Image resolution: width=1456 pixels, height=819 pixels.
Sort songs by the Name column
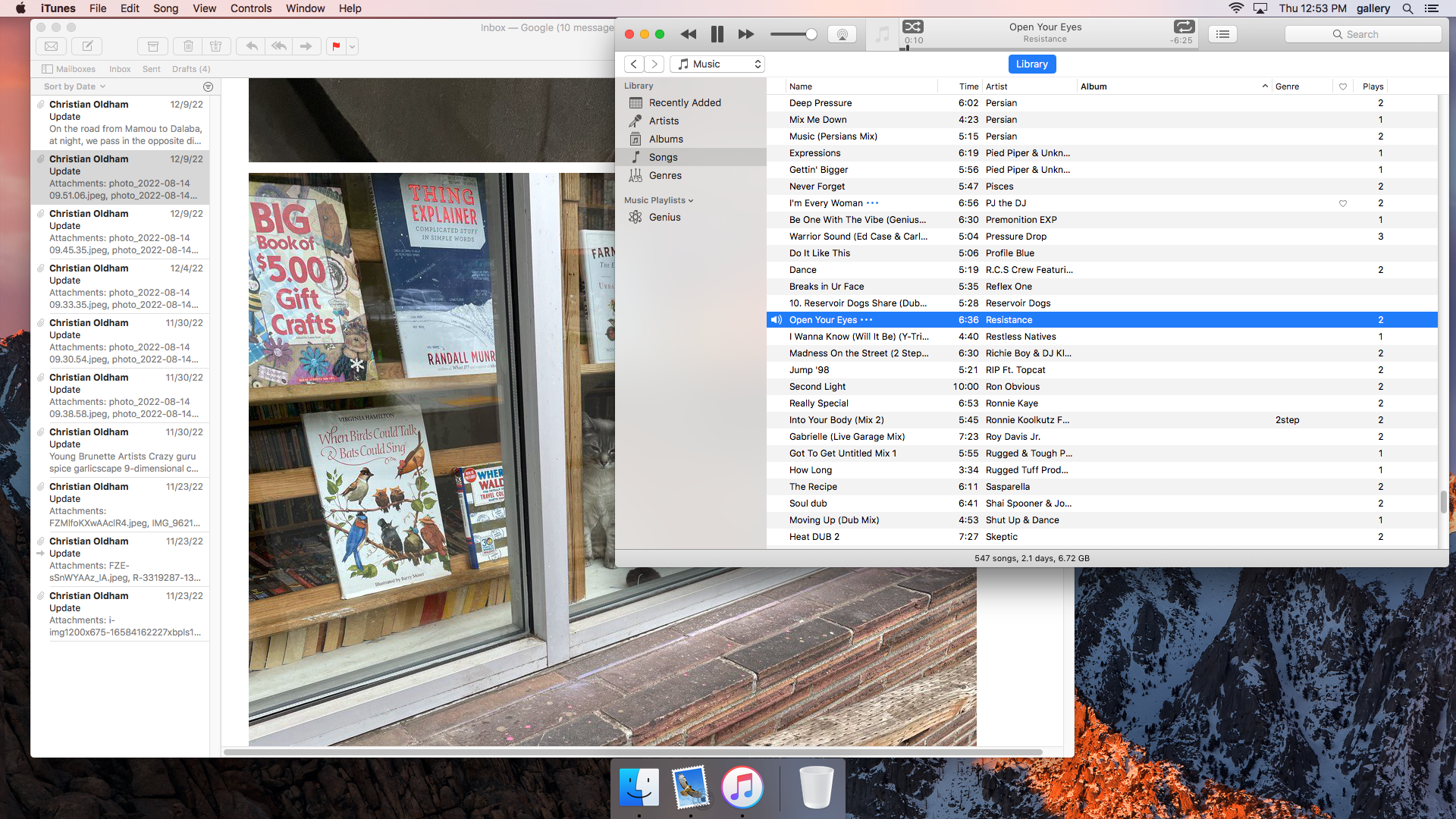pyautogui.click(x=861, y=86)
